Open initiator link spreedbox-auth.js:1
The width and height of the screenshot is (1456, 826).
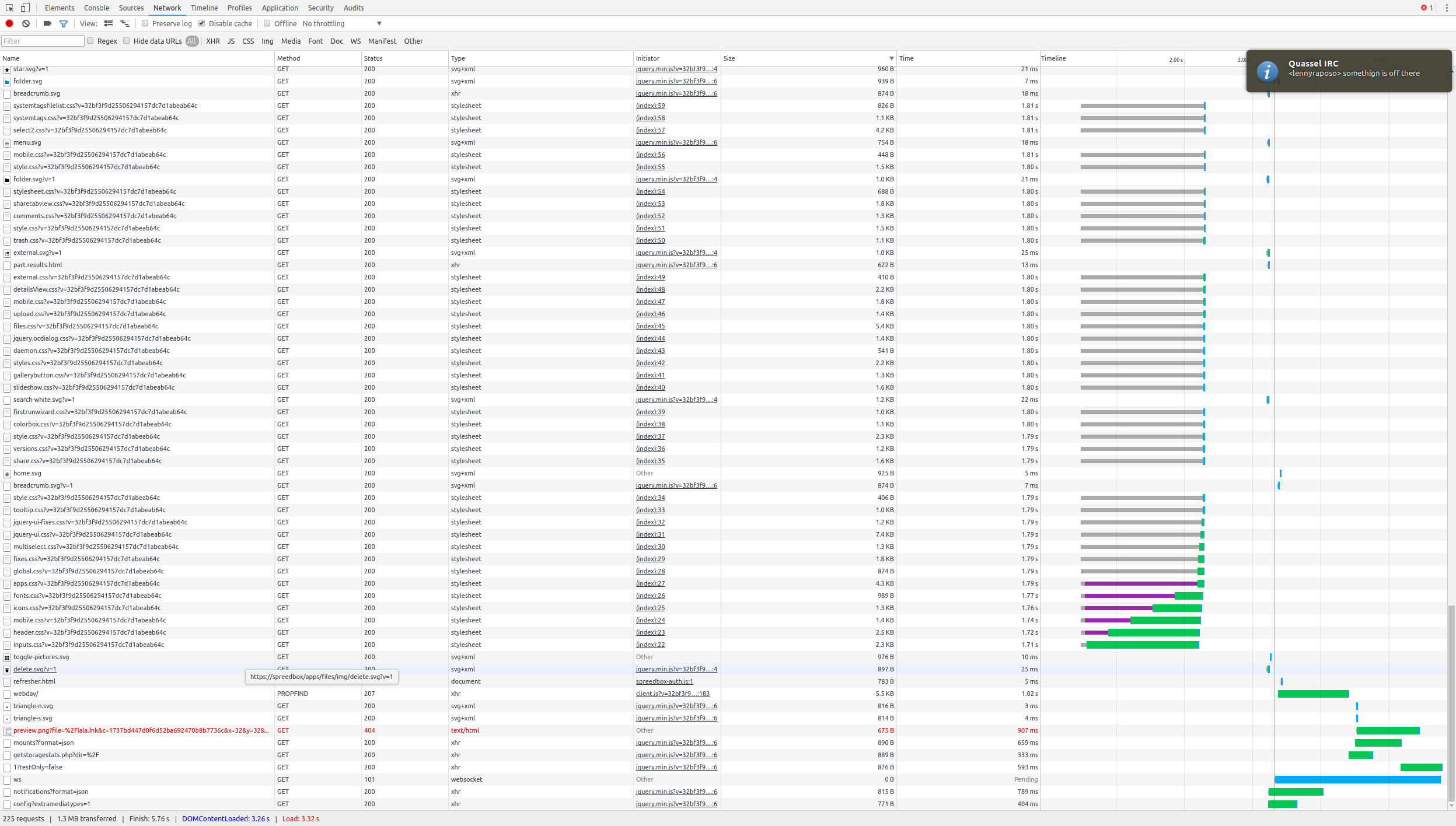tap(664, 681)
